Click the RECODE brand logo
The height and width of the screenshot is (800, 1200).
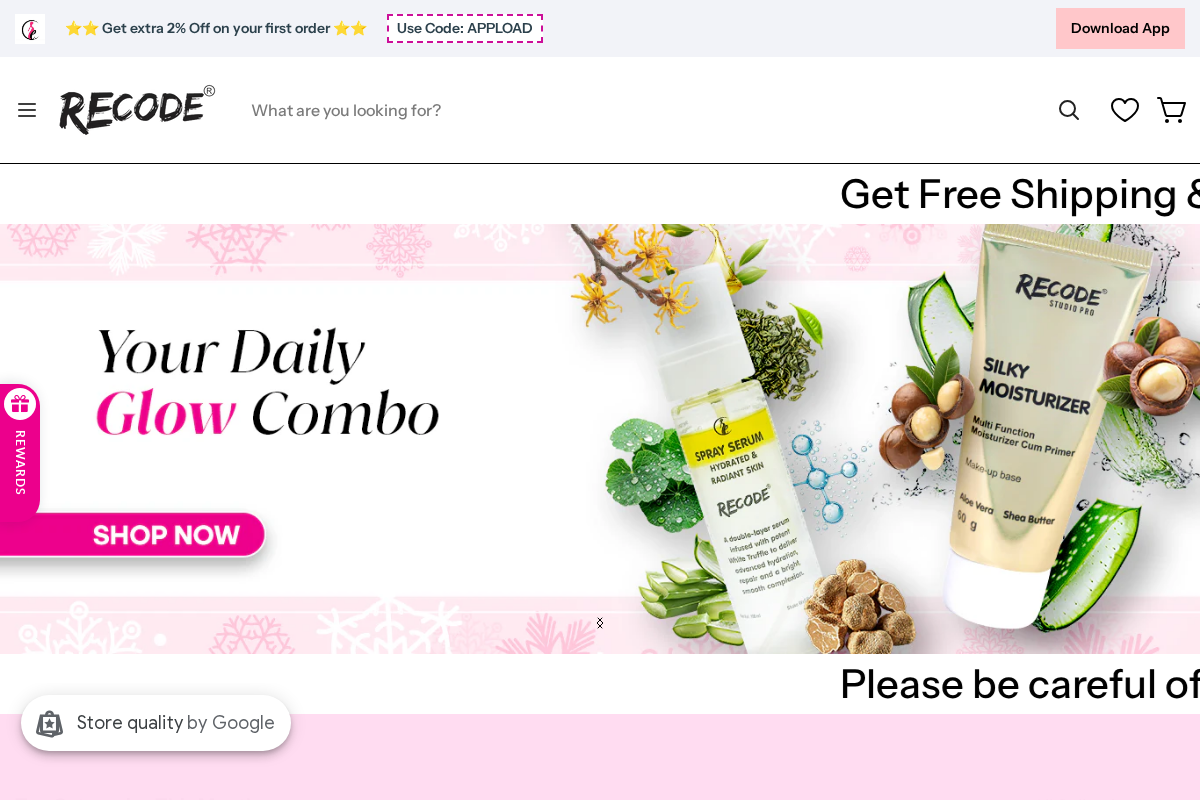point(137,109)
